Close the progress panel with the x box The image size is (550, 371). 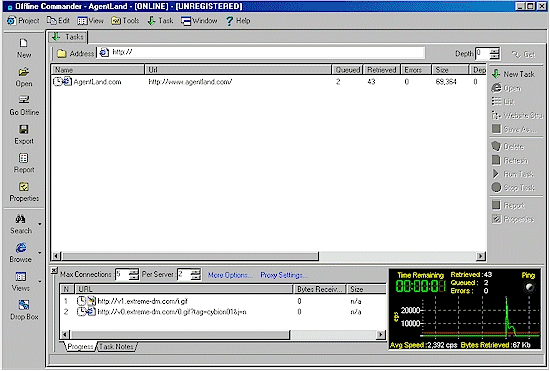click(x=54, y=270)
